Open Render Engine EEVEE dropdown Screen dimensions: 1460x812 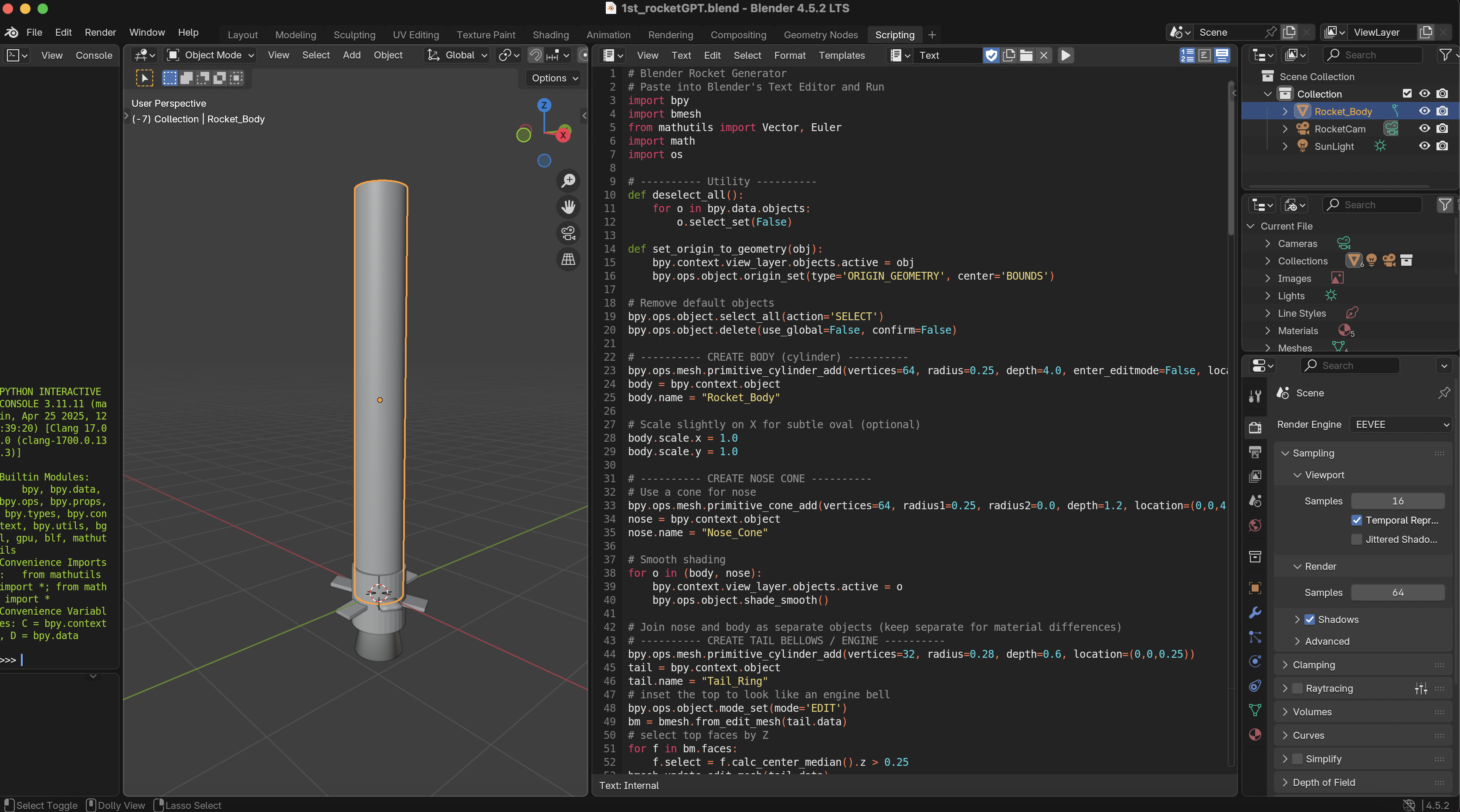(x=1400, y=424)
